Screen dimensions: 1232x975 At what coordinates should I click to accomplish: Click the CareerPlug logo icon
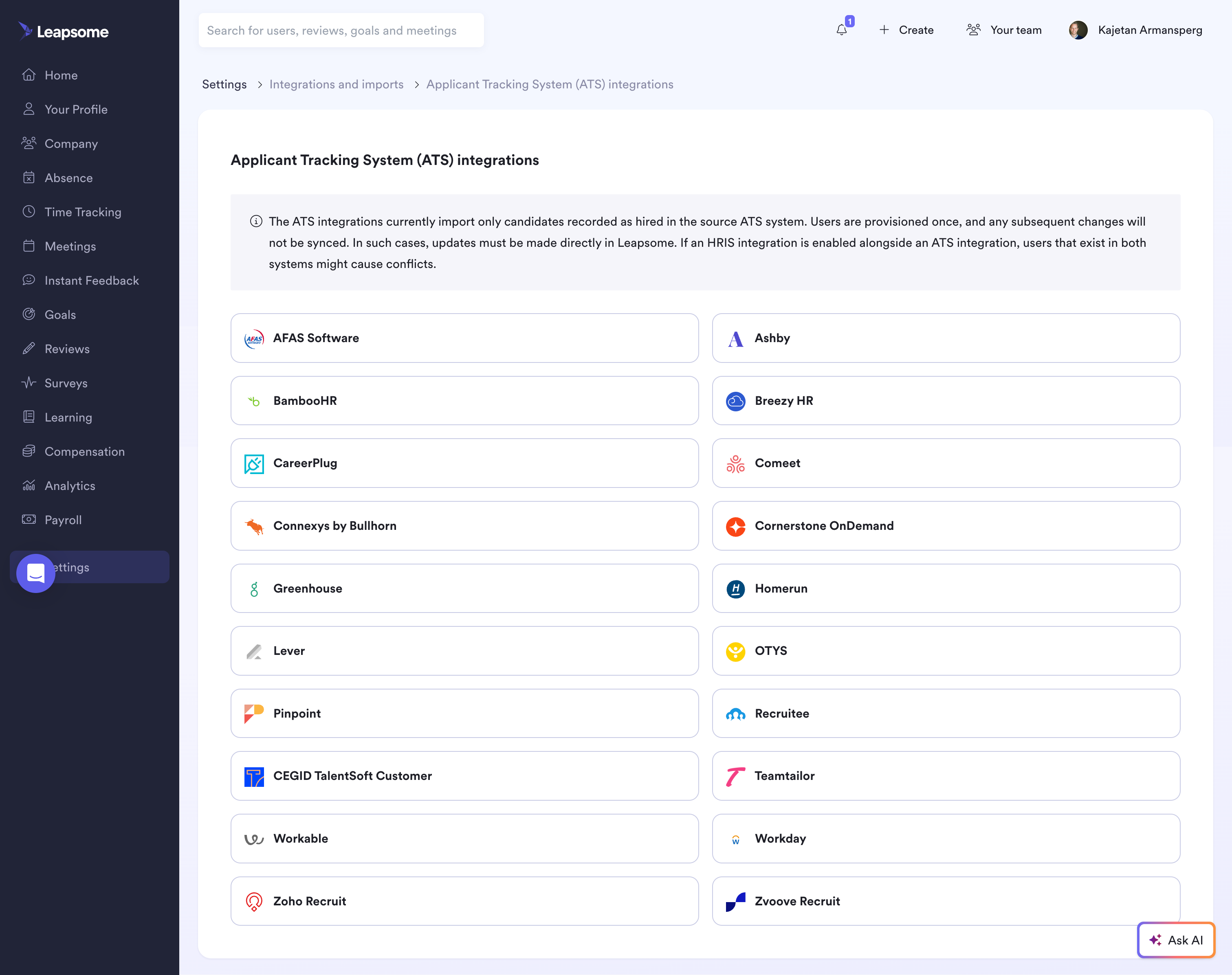254,463
